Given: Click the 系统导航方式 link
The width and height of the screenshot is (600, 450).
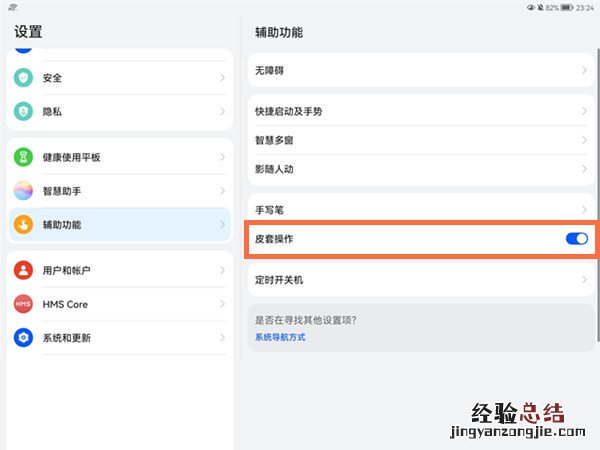Looking at the screenshot, I should pyautogui.click(x=279, y=337).
